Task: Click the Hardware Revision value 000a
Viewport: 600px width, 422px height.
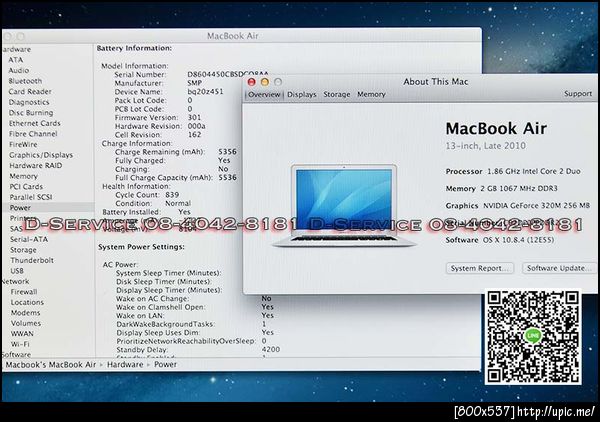Action: point(197,126)
